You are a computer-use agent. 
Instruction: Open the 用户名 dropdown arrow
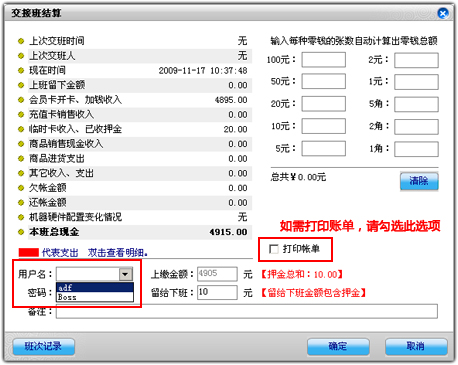click(126, 274)
